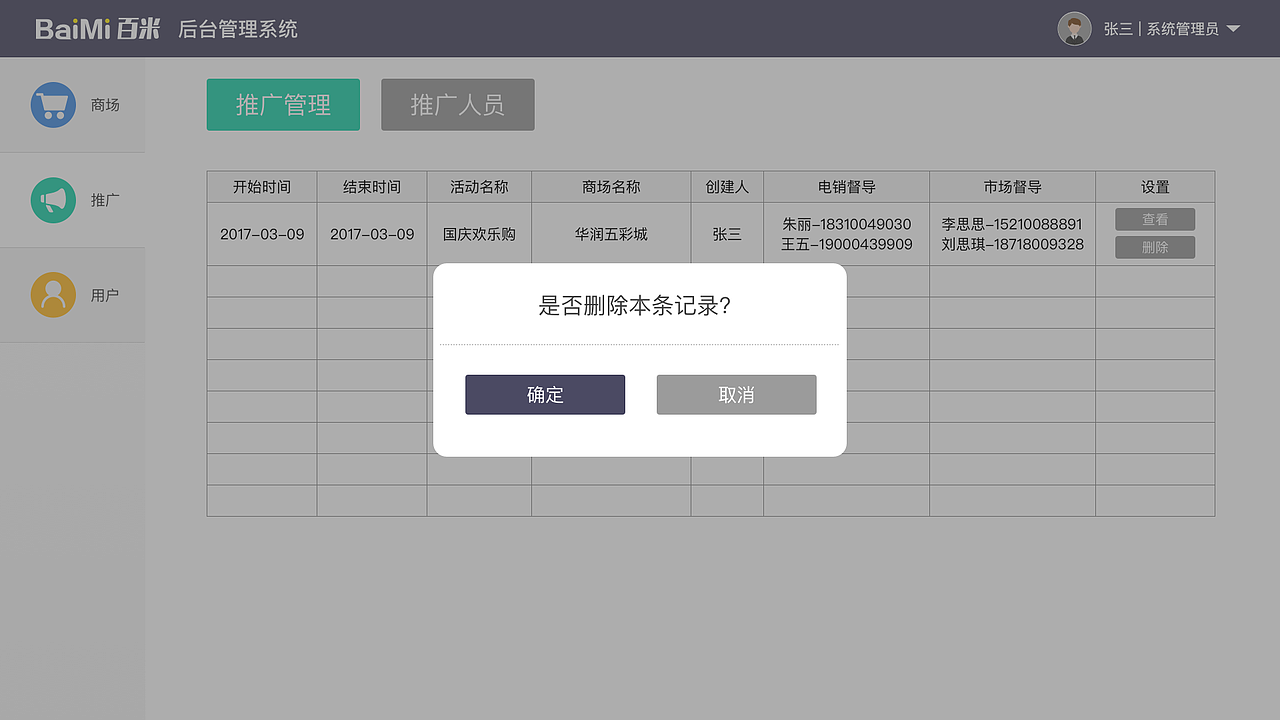Confirm deletion with 确定 button

coord(545,395)
